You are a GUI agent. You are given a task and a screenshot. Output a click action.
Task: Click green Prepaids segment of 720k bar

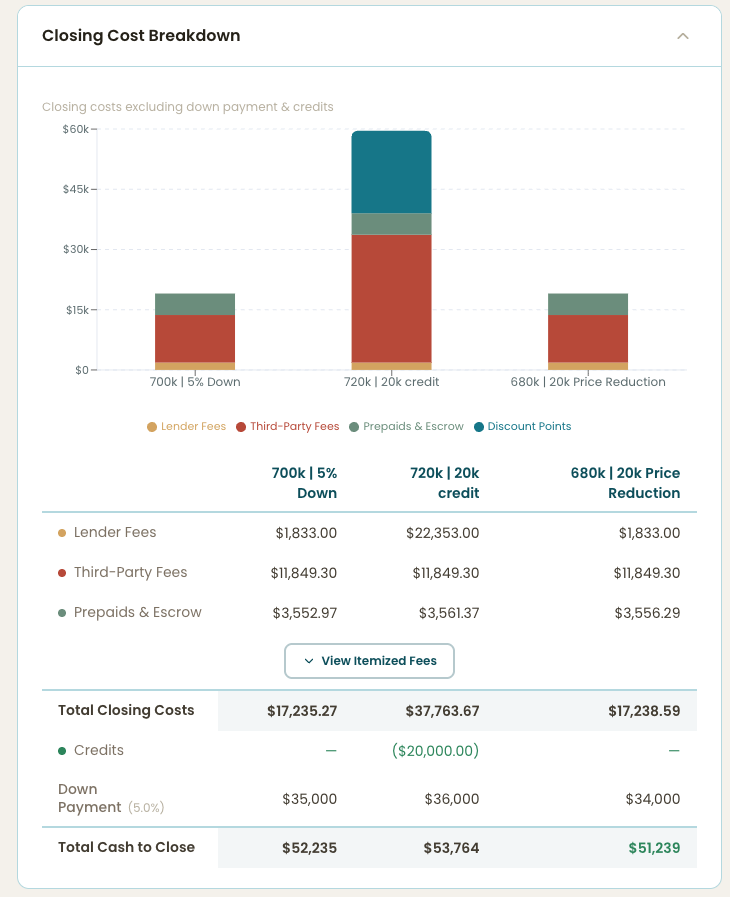click(x=391, y=224)
